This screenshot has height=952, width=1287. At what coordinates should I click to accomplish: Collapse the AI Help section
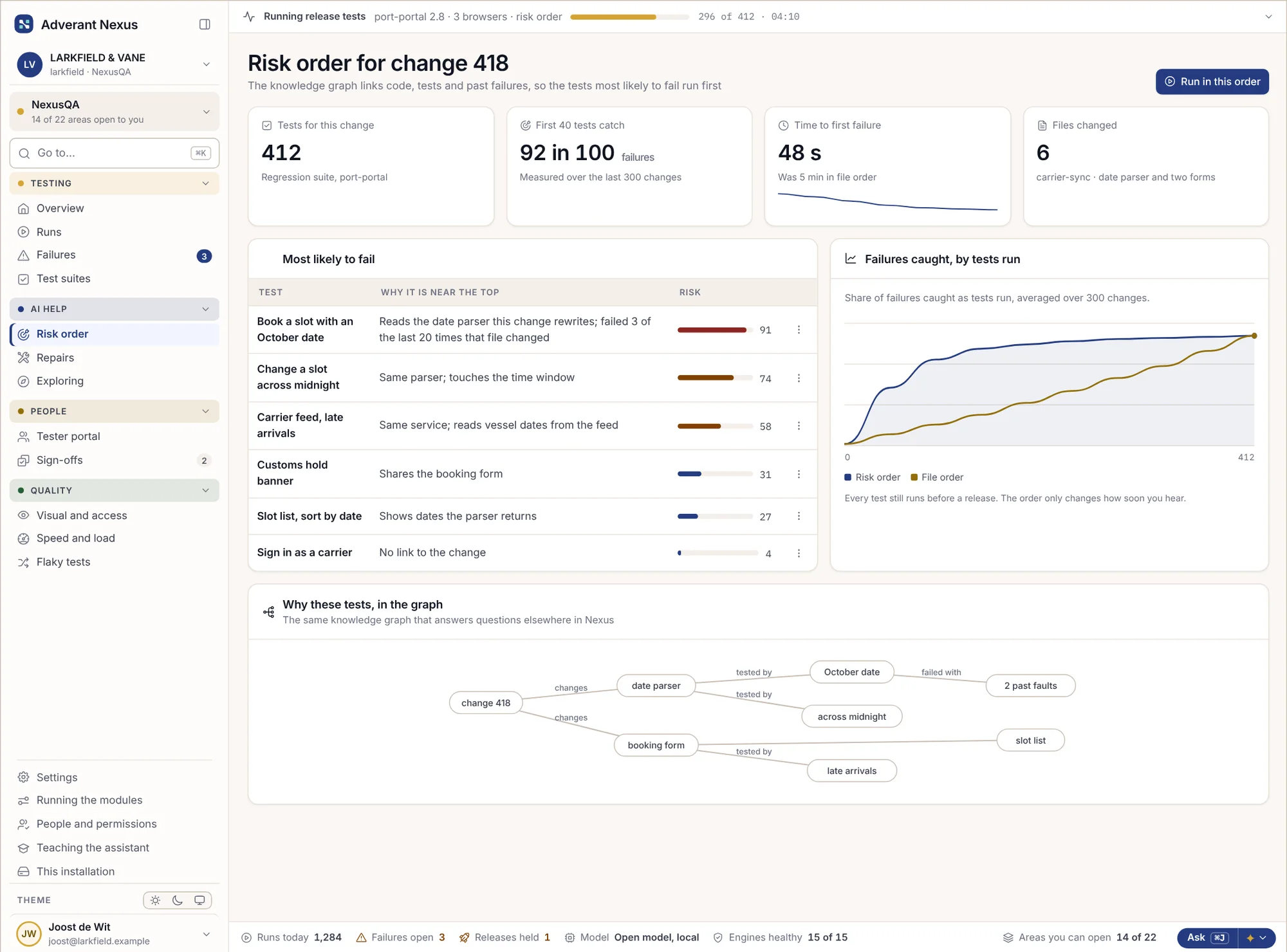115,309
